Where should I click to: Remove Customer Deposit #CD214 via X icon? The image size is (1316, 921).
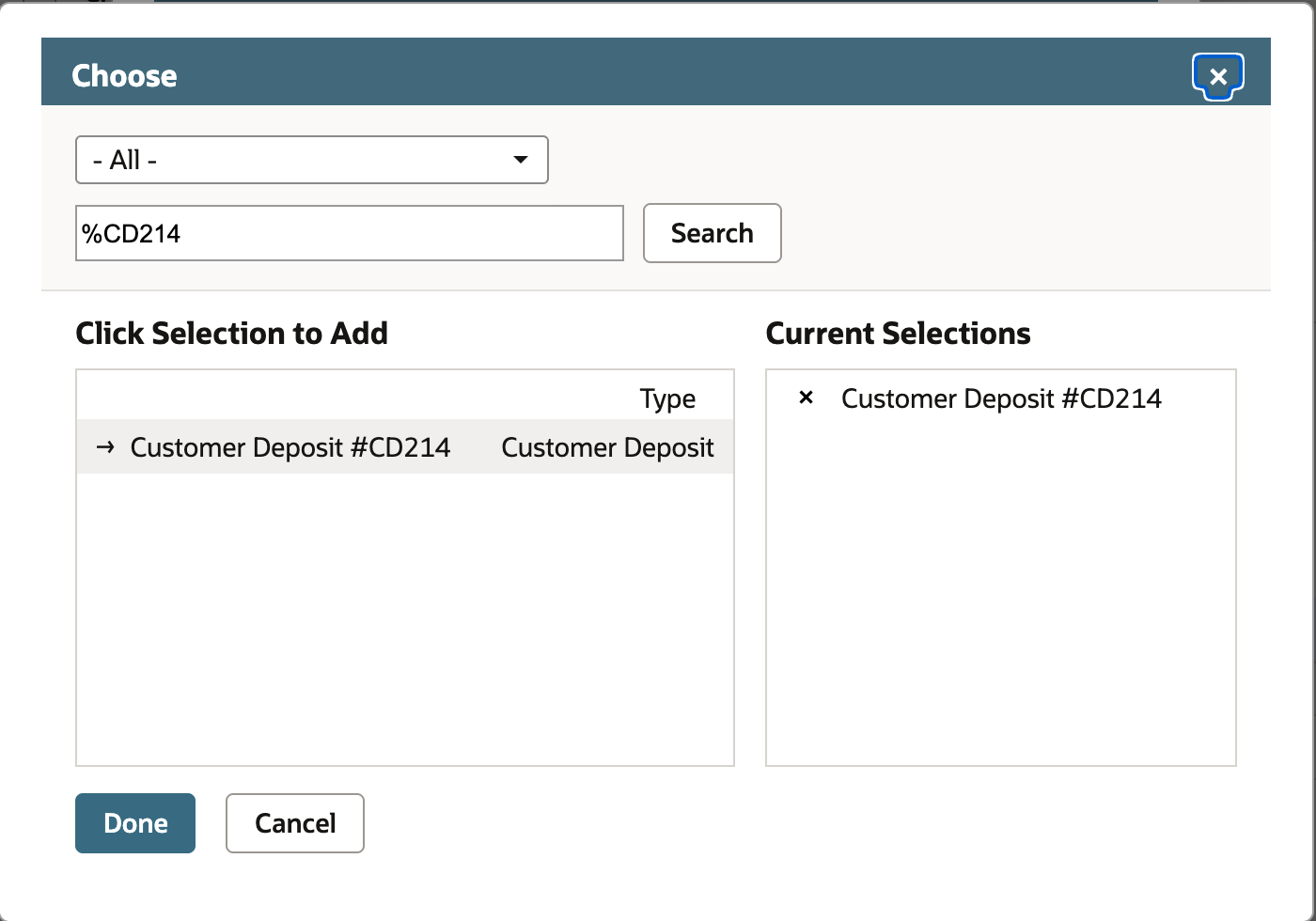pyautogui.click(x=806, y=398)
